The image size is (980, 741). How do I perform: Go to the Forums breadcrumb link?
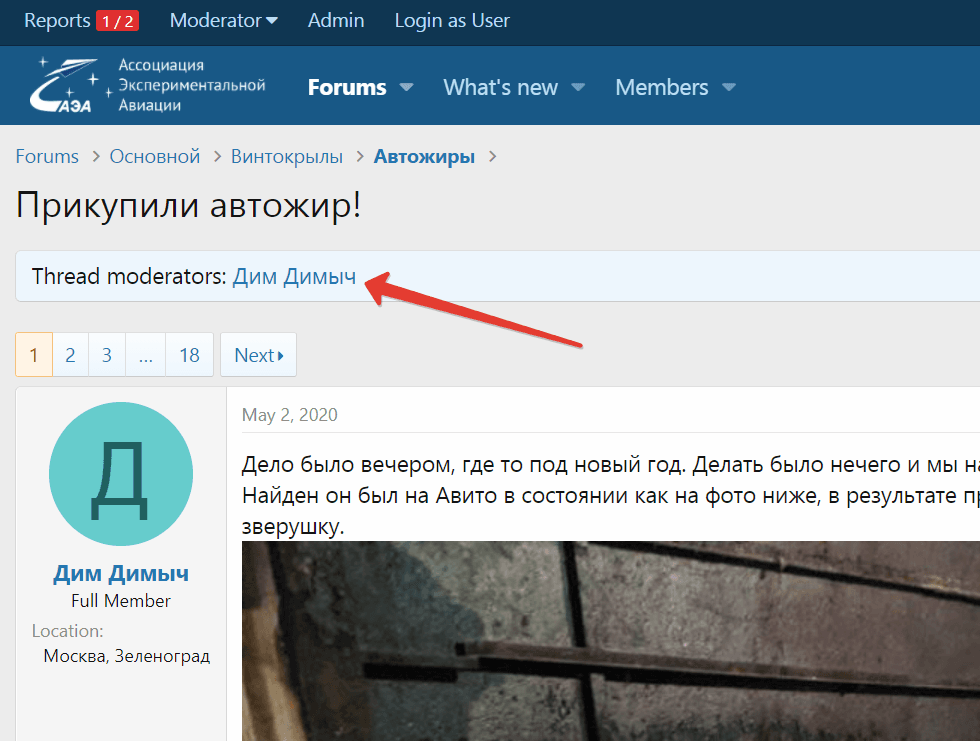tap(47, 157)
